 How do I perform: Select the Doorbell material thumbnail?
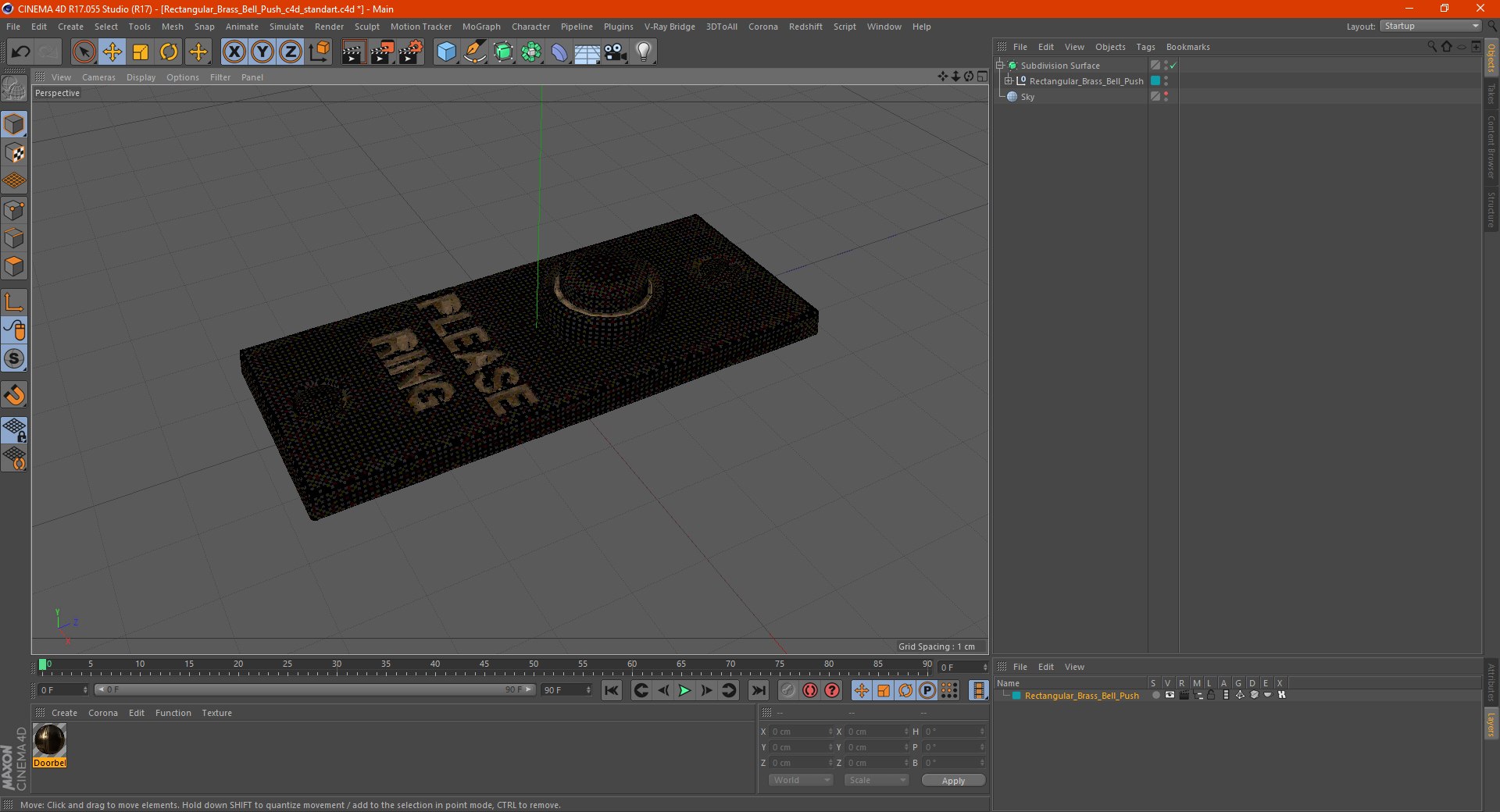tap(49, 740)
